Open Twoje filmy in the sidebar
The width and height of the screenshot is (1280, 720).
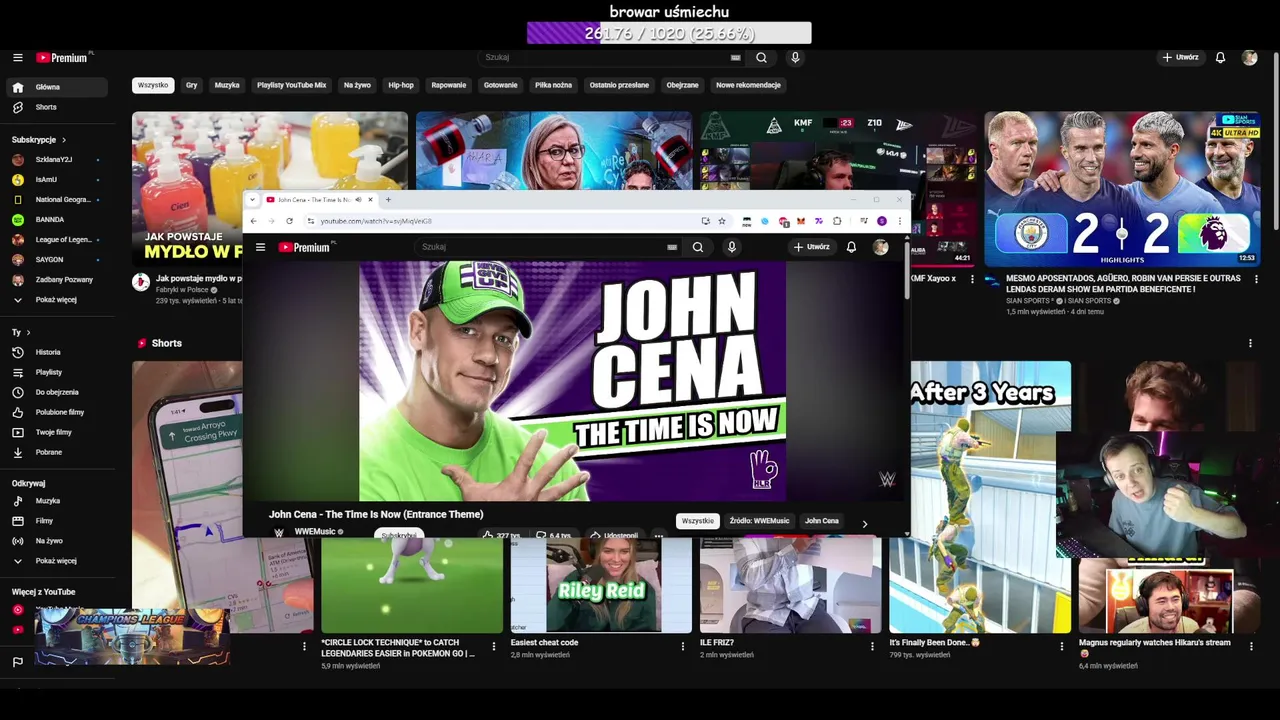57,432
